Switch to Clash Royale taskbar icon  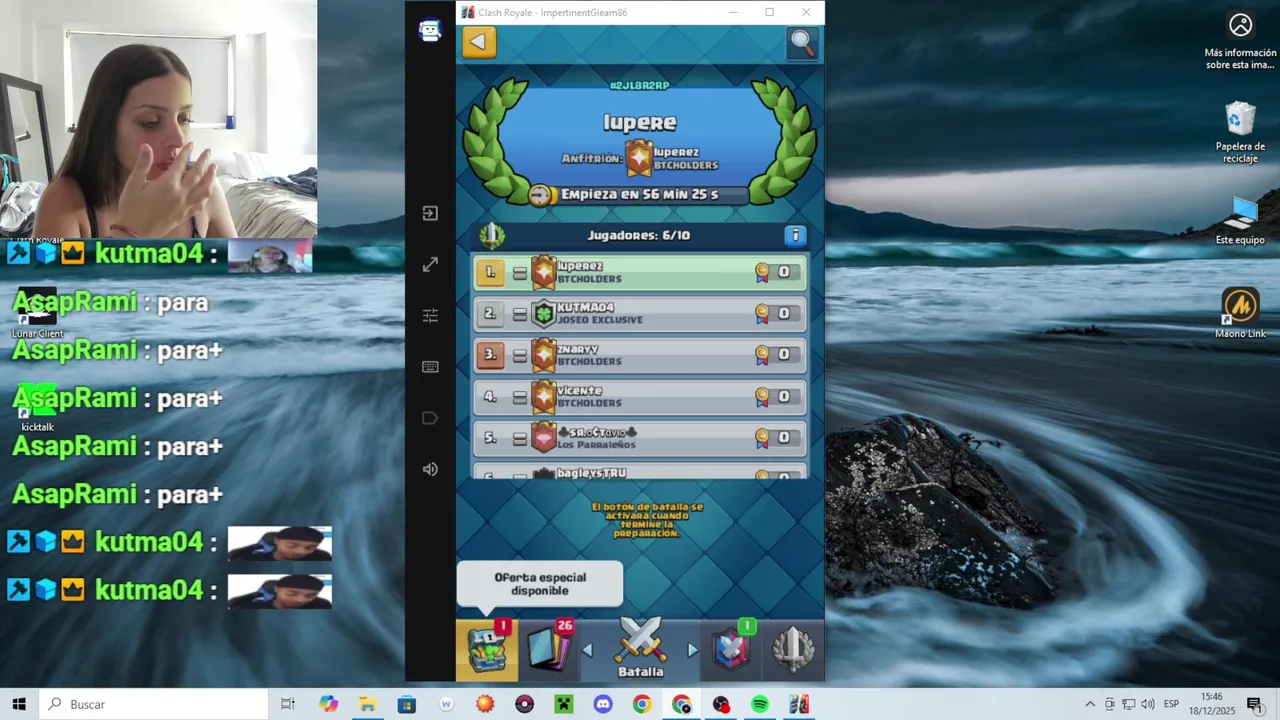coord(799,704)
